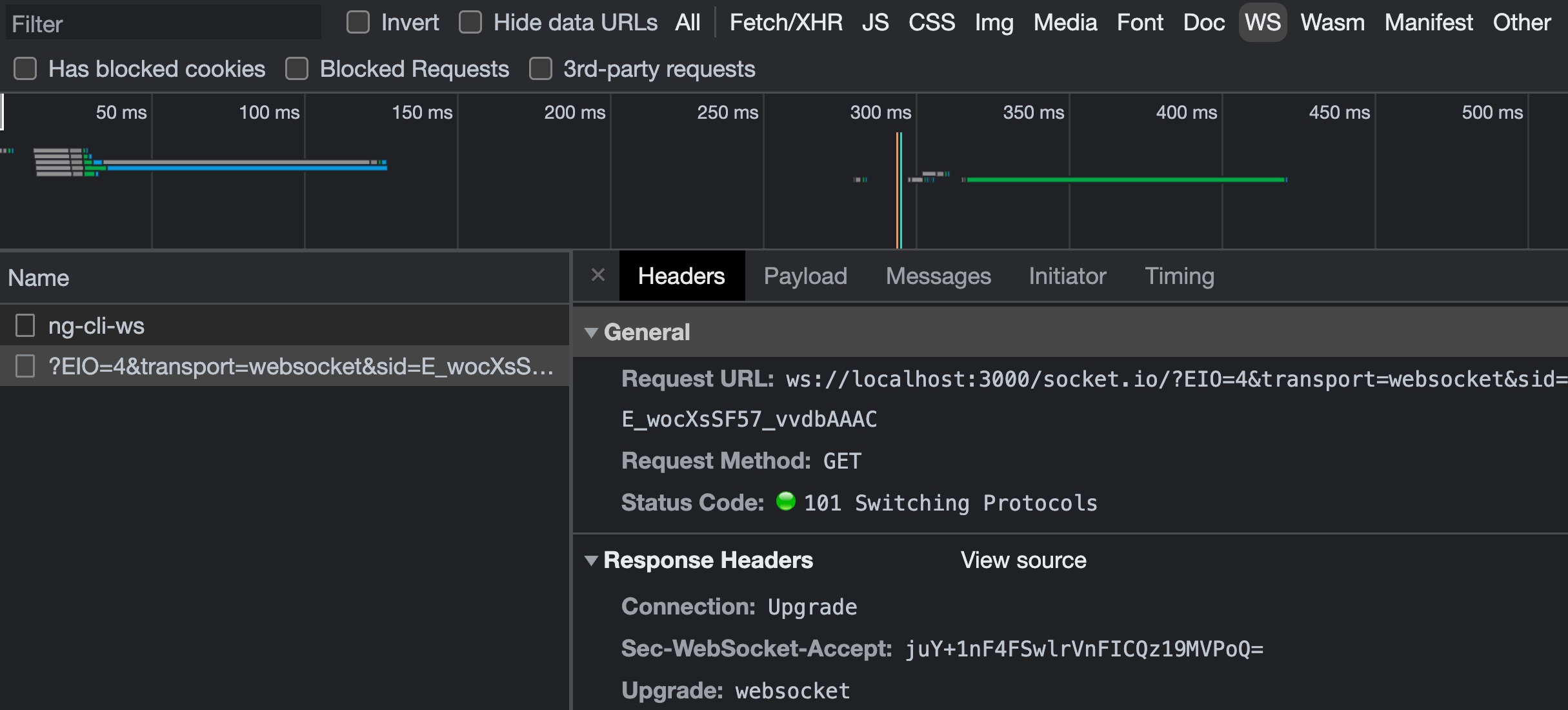Close the request details pane
Viewport: 1568px width, 710px height.
point(598,275)
